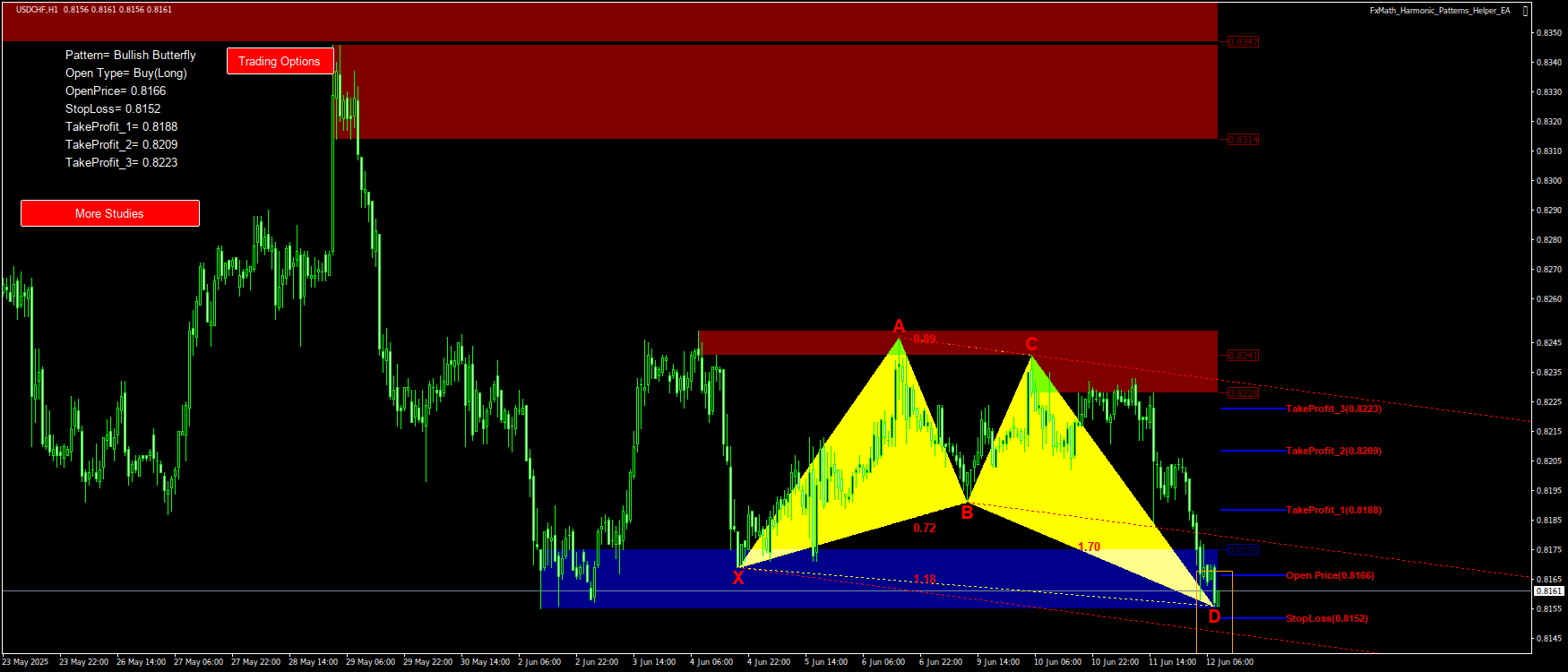Select the D point marker at pattern completion
Image resolution: width=1568 pixels, height=672 pixels.
1214,616
